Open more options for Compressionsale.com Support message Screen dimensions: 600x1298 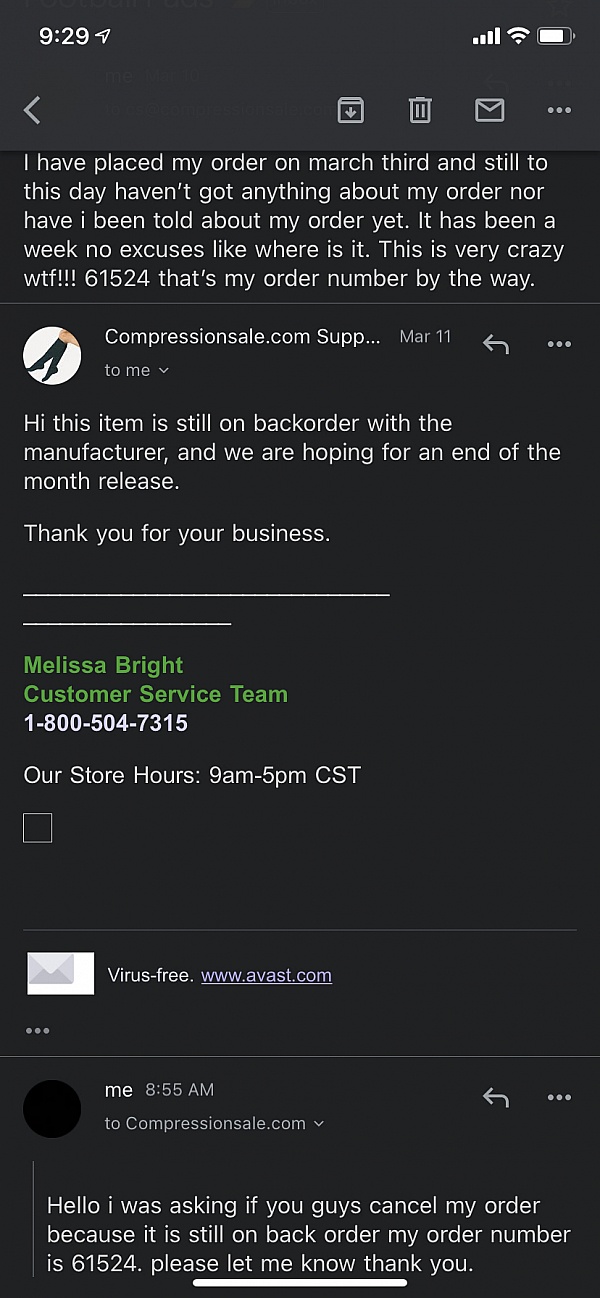(559, 344)
